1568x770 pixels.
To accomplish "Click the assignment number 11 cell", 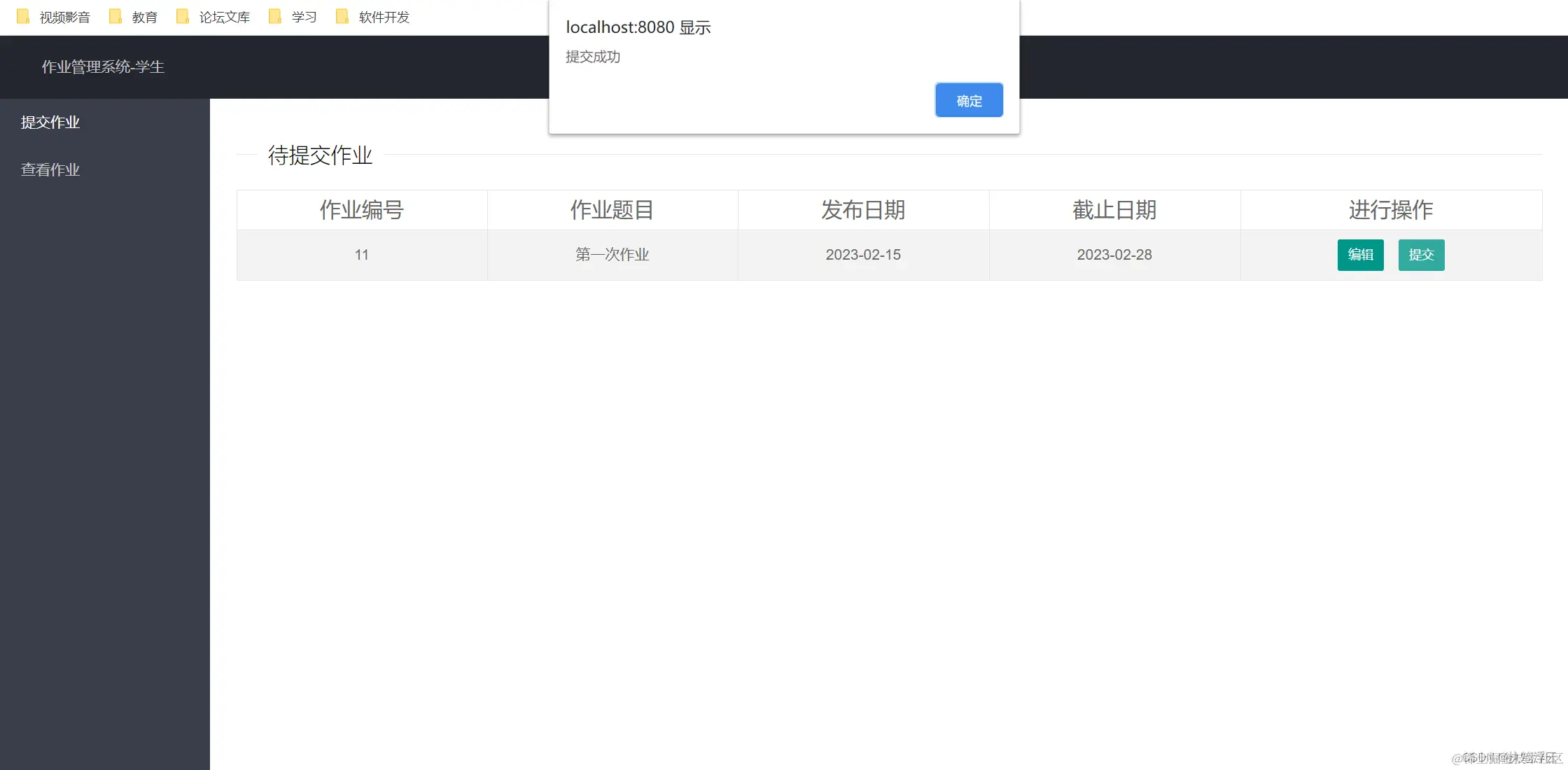I will tap(362, 255).
